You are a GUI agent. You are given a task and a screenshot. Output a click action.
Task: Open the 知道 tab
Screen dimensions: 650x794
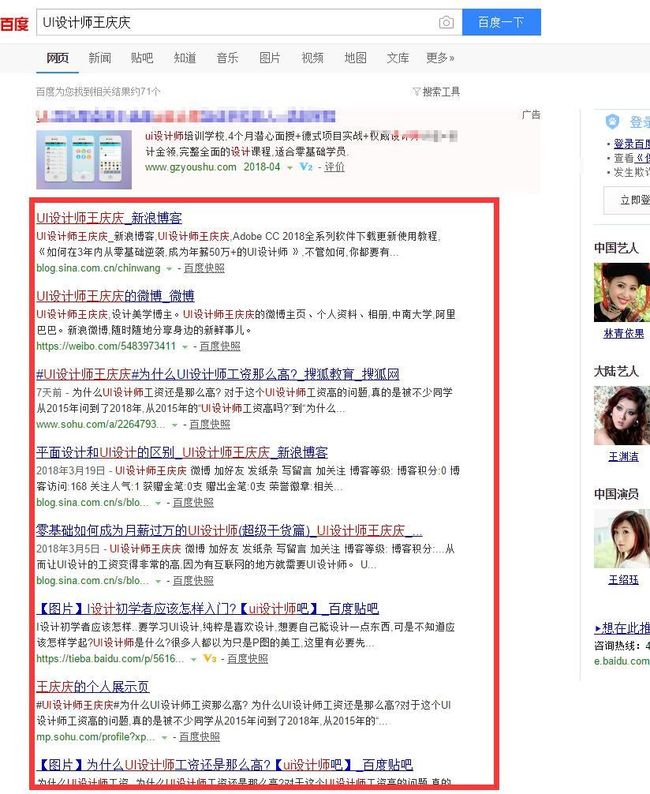[185, 58]
